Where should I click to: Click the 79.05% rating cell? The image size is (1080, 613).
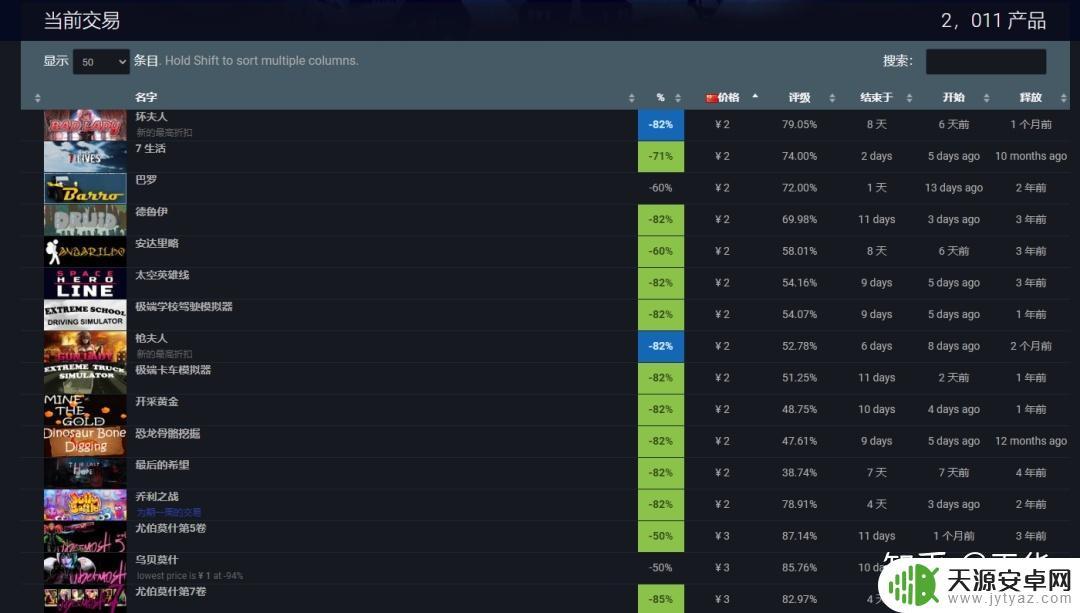pyautogui.click(x=799, y=125)
